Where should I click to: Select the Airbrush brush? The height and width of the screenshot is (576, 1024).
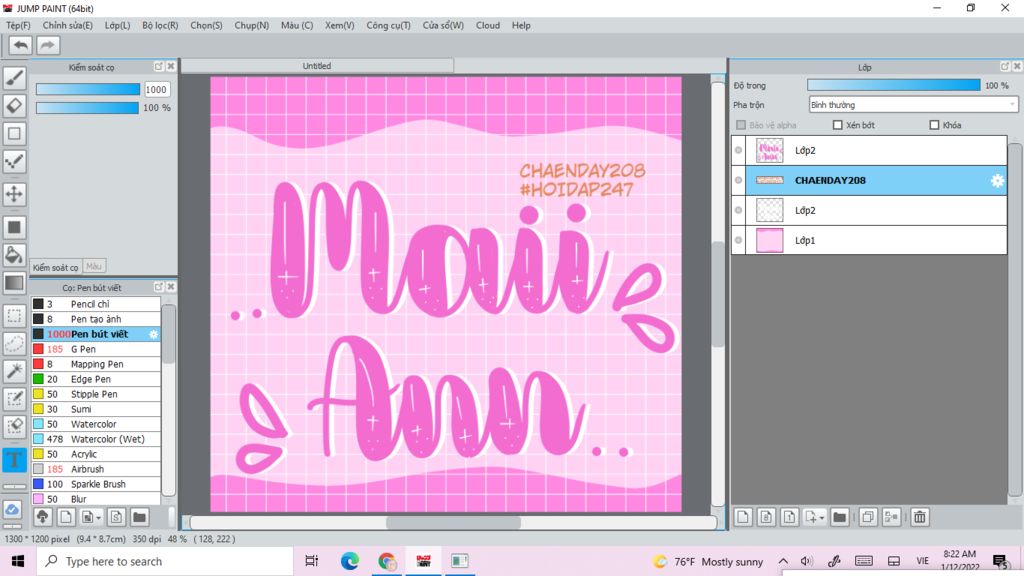[x=95, y=470]
